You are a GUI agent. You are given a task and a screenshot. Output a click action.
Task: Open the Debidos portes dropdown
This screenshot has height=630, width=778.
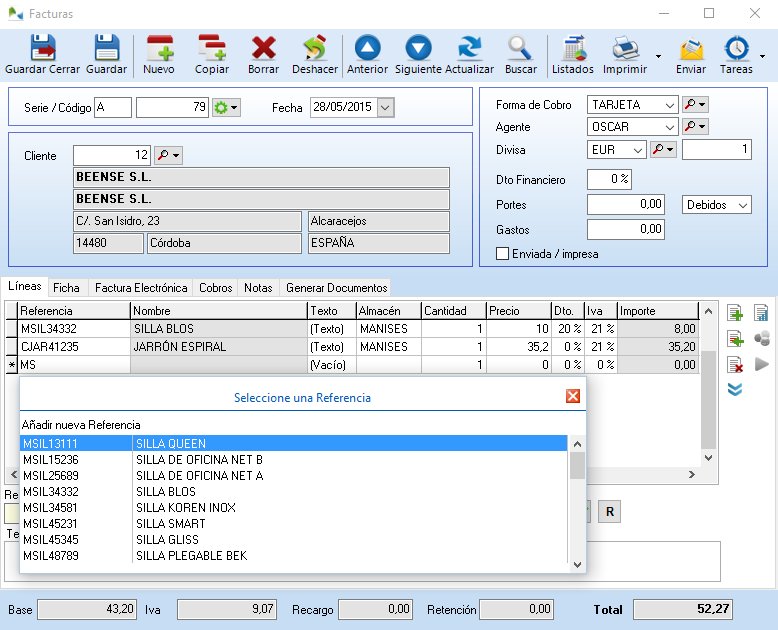(x=741, y=204)
